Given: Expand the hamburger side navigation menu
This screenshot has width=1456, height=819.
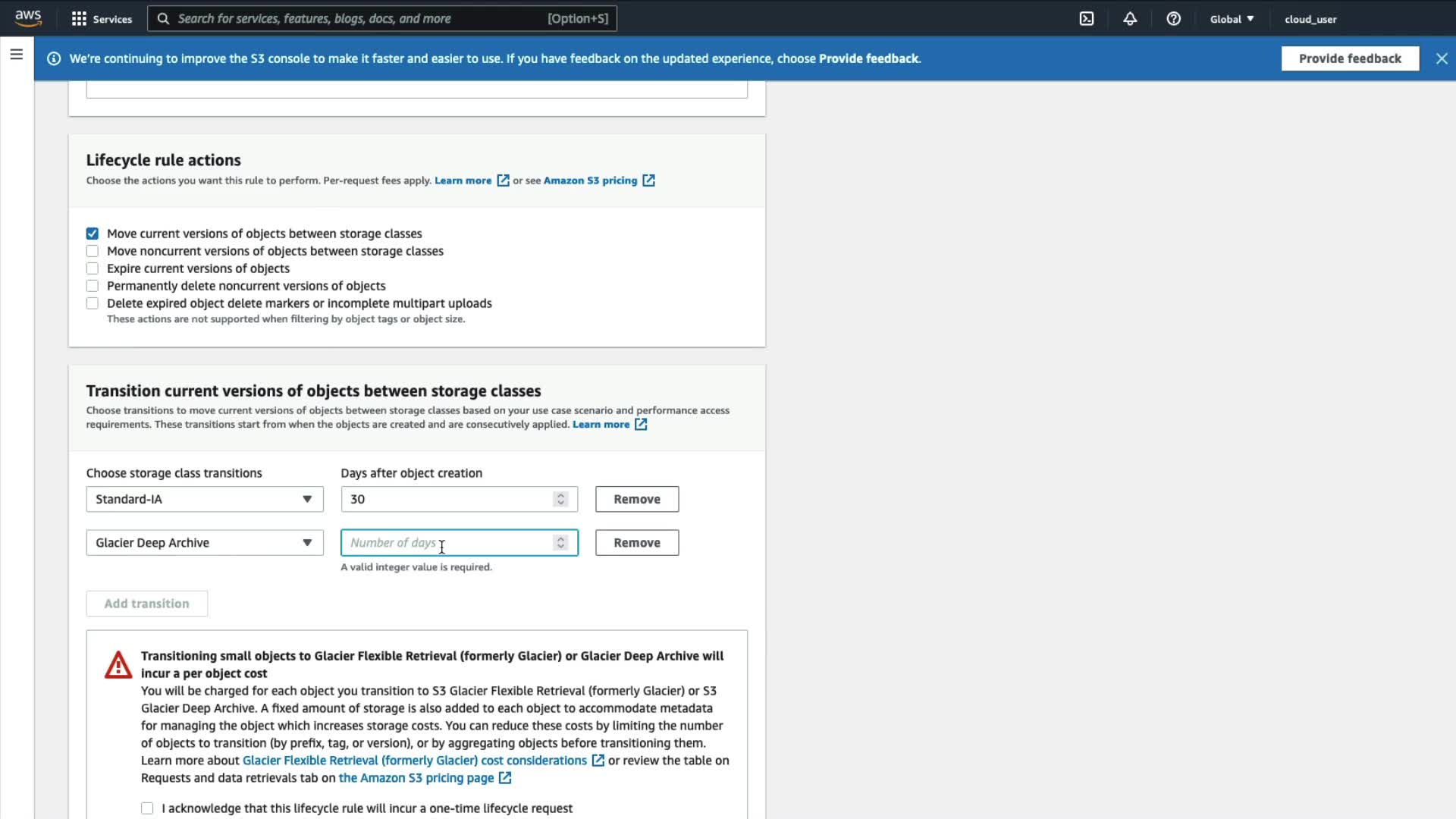Looking at the screenshot, I should 16,55.
